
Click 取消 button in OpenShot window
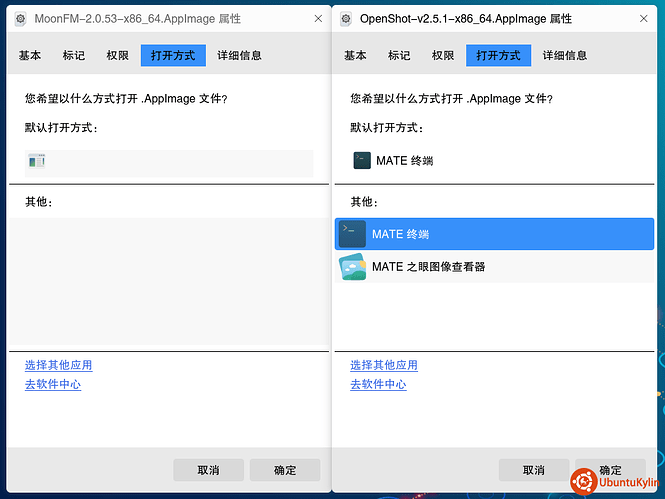tap(534, 470)
